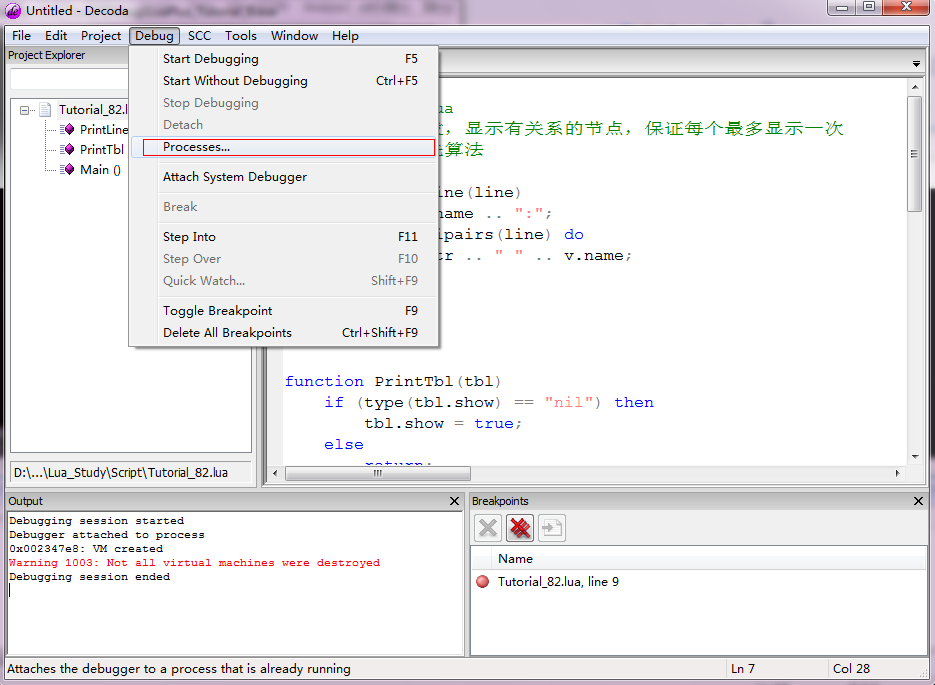Close the Decoda window
935x685 pixels.
906,7
